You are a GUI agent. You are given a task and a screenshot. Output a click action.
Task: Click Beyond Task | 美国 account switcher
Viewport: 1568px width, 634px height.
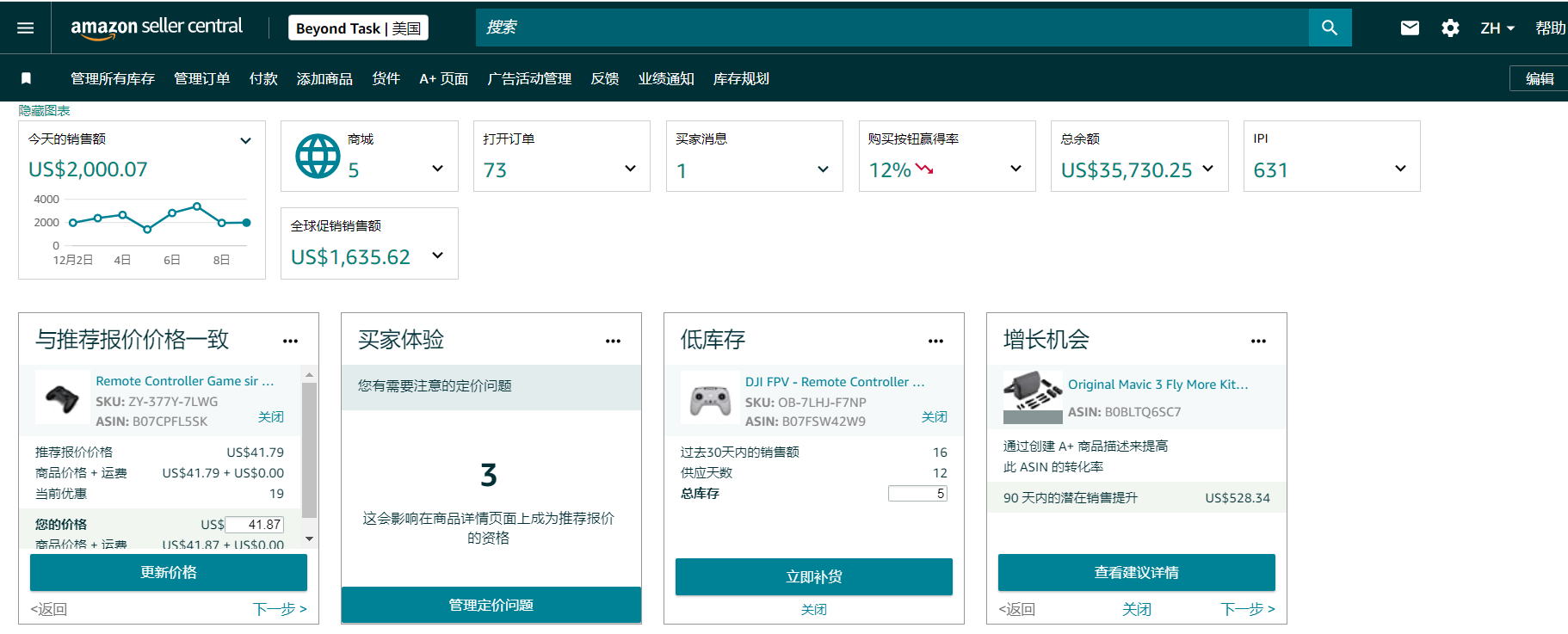358,28
